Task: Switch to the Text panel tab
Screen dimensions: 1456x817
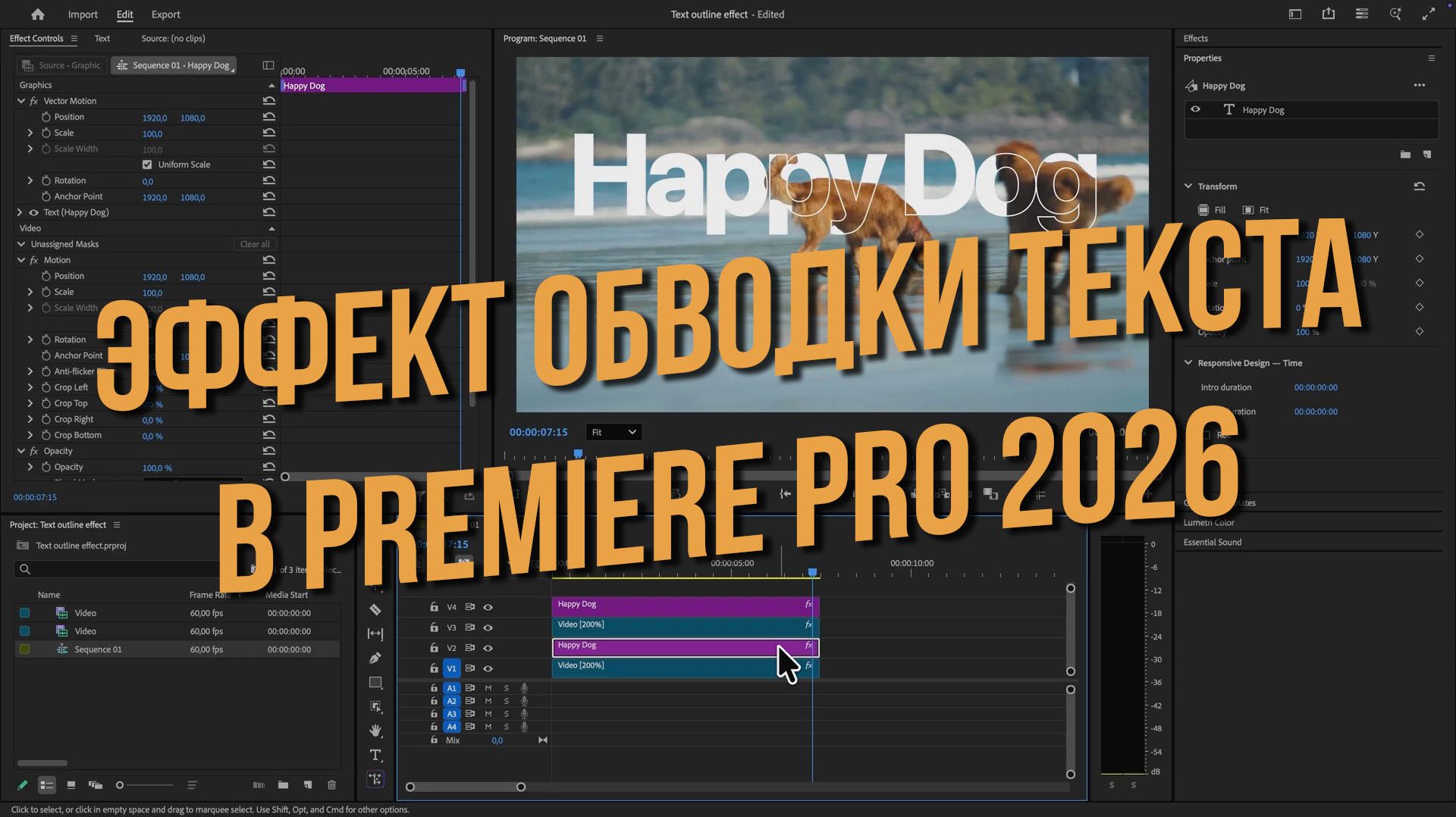Action: (x=102, y=39)
